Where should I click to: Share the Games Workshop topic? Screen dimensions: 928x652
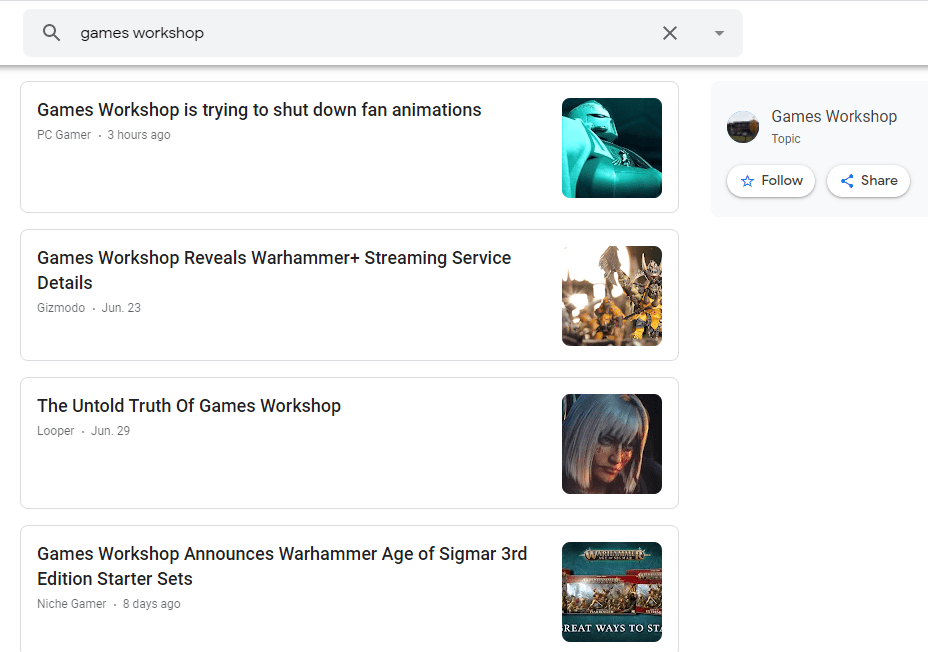pyautogui.click(x=868, y=181)
